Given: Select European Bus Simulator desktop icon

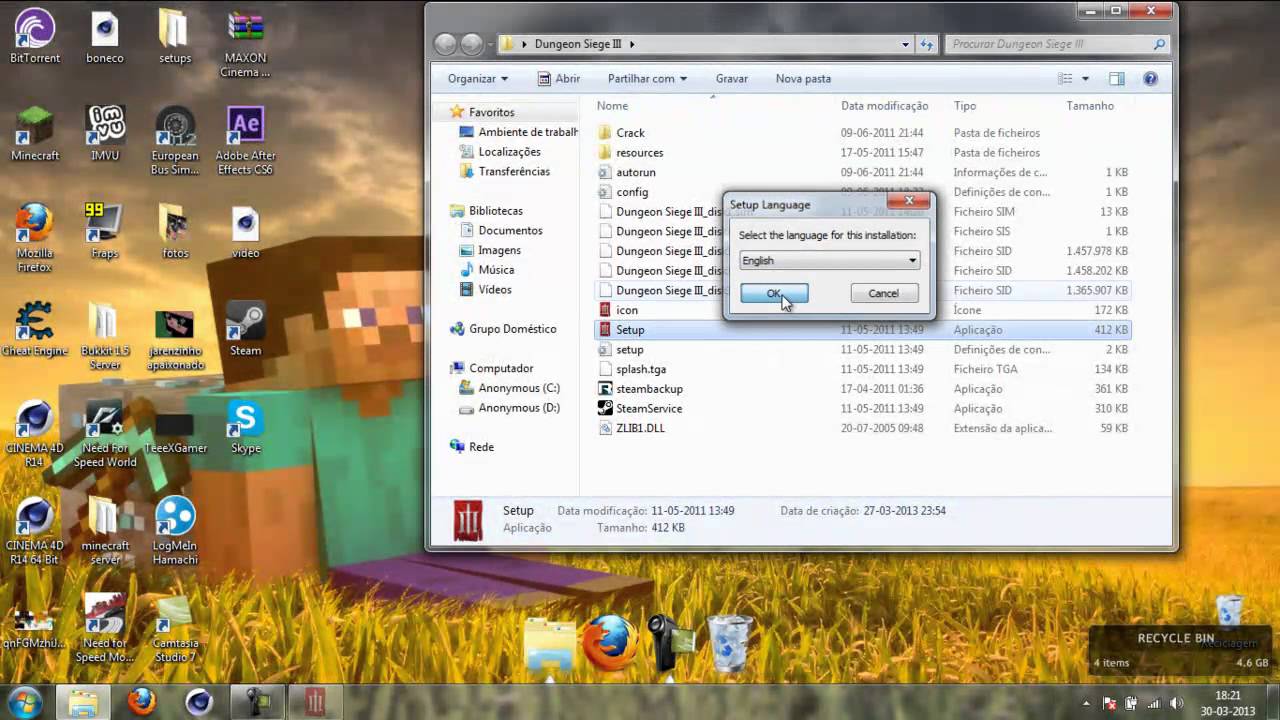Looking at the screenshot, I should point(175,141).
